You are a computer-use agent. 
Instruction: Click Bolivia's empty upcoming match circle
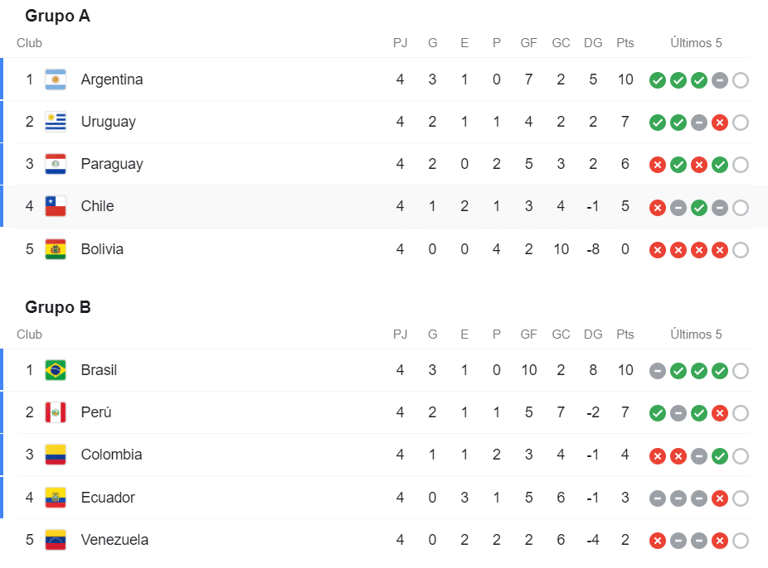pyautogui.click(x=741, y=250)
